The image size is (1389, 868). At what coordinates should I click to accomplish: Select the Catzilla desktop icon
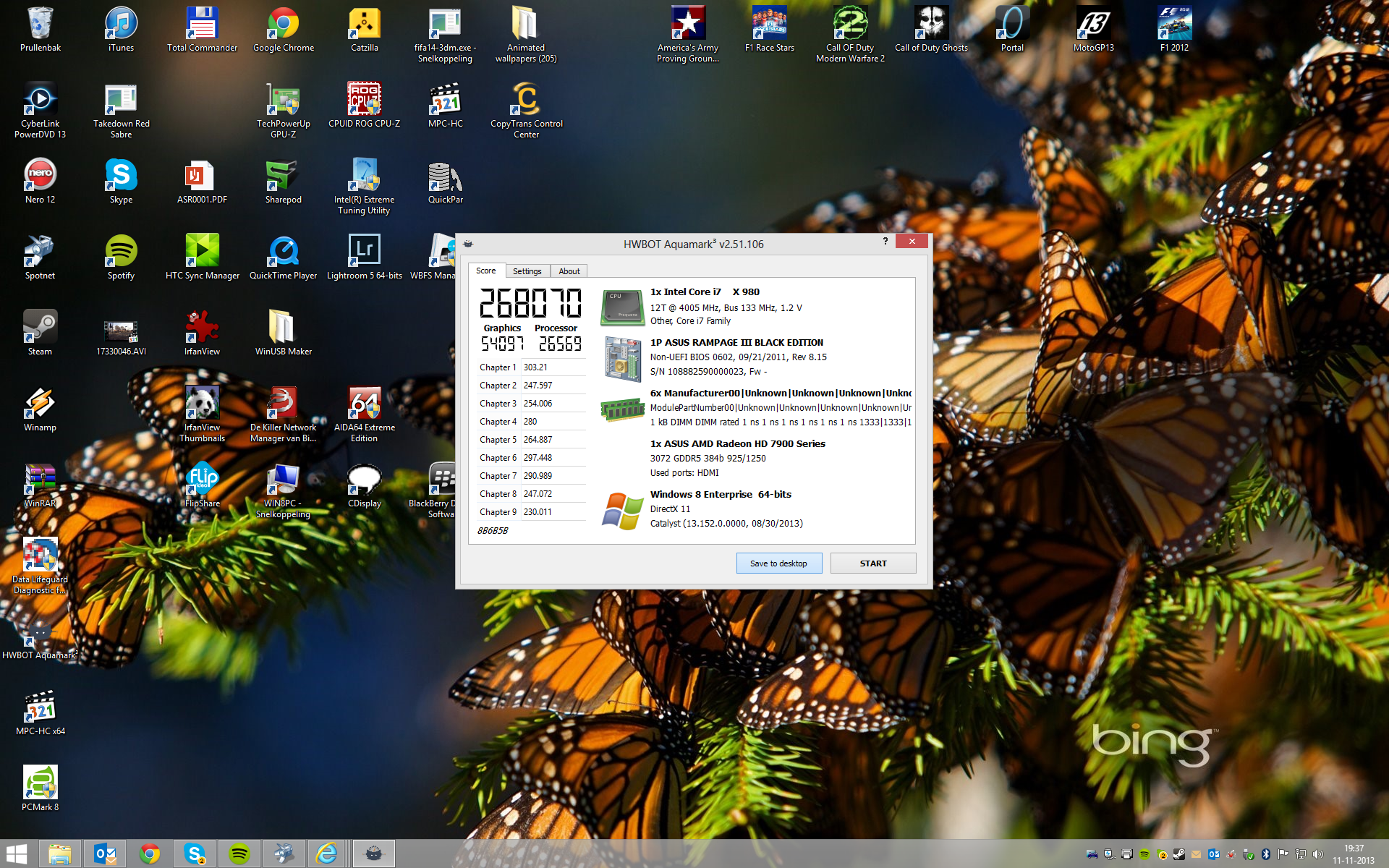tap(365, 29)
